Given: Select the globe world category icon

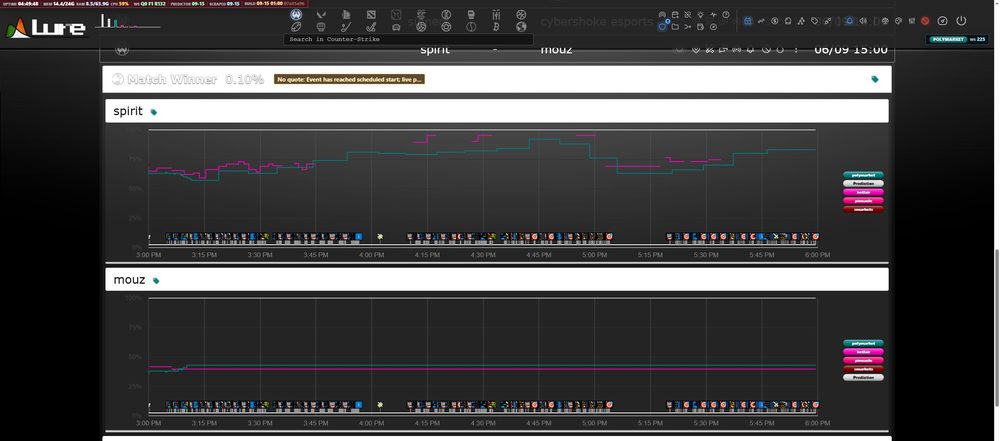Looking at the screenshot, I should coord(521,27).
